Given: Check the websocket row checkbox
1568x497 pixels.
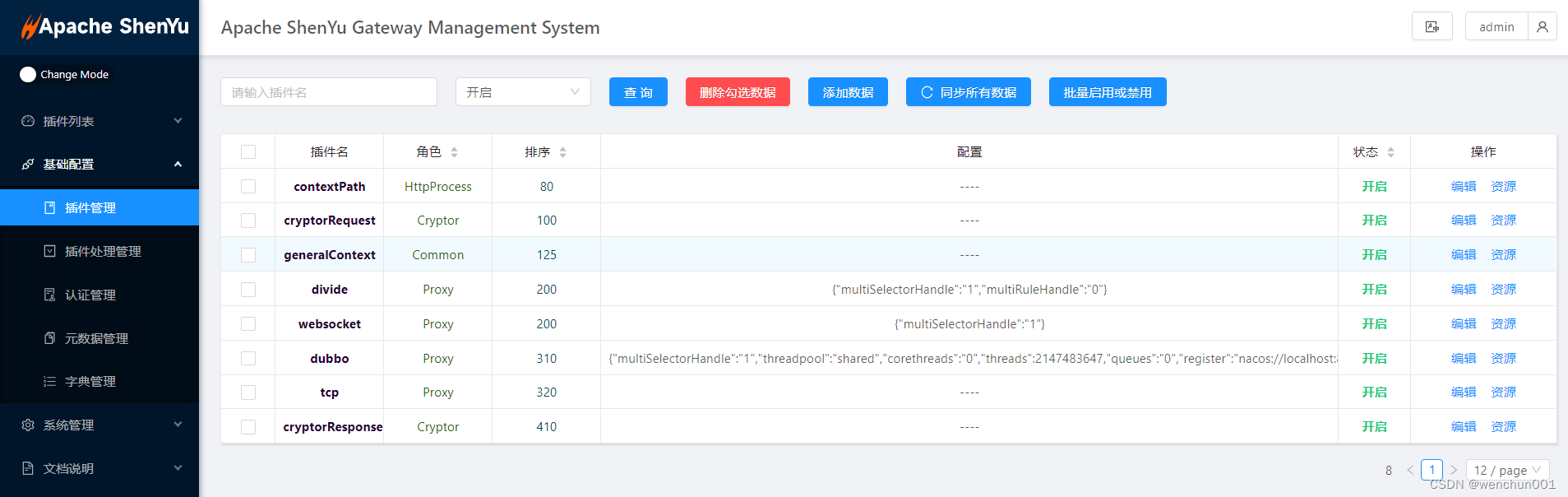Looking at the screenshot, I should [x=248, y=324].
